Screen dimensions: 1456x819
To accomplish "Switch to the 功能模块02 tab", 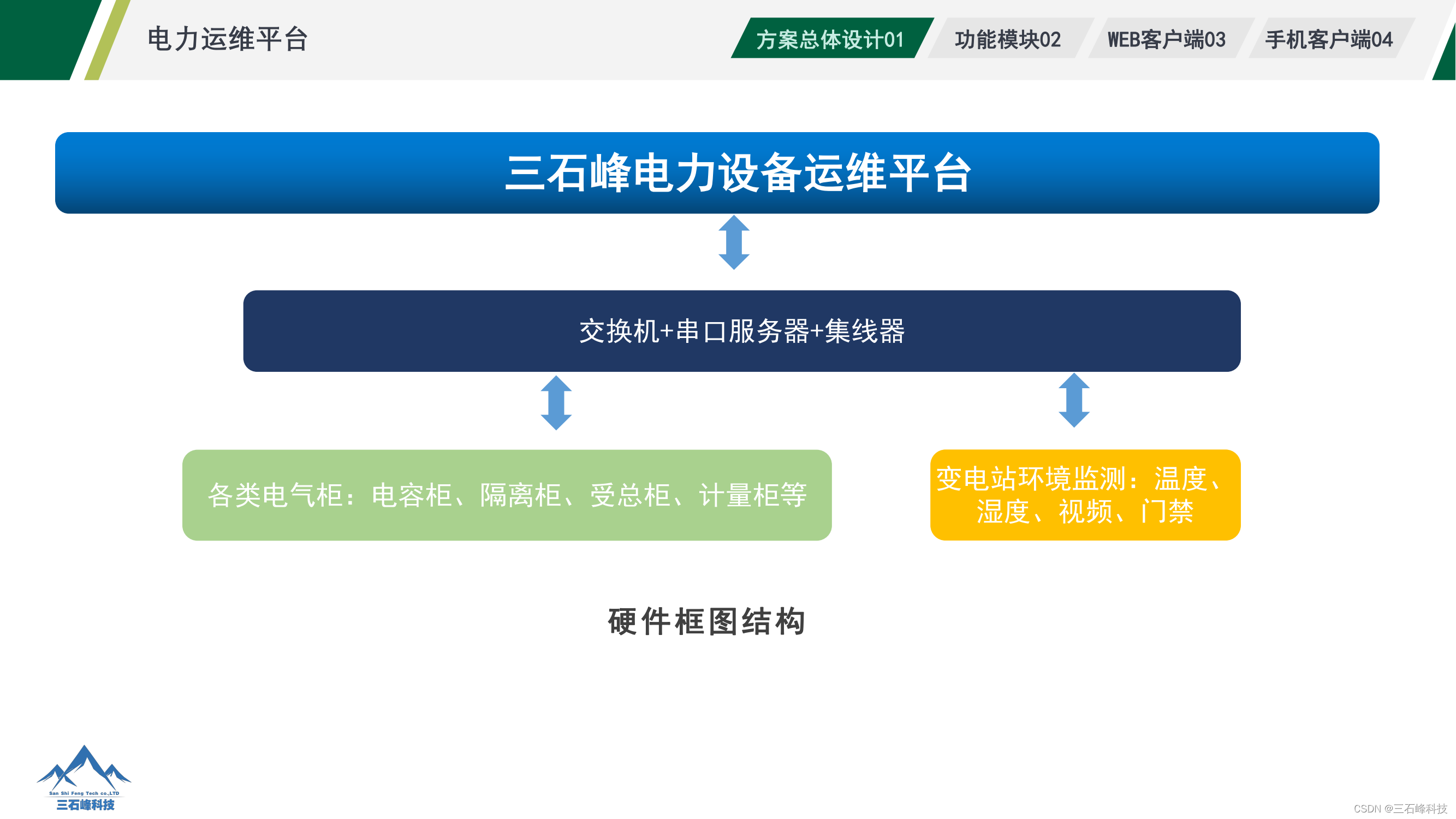I will pyautogui.click(x=1008, y=39).
